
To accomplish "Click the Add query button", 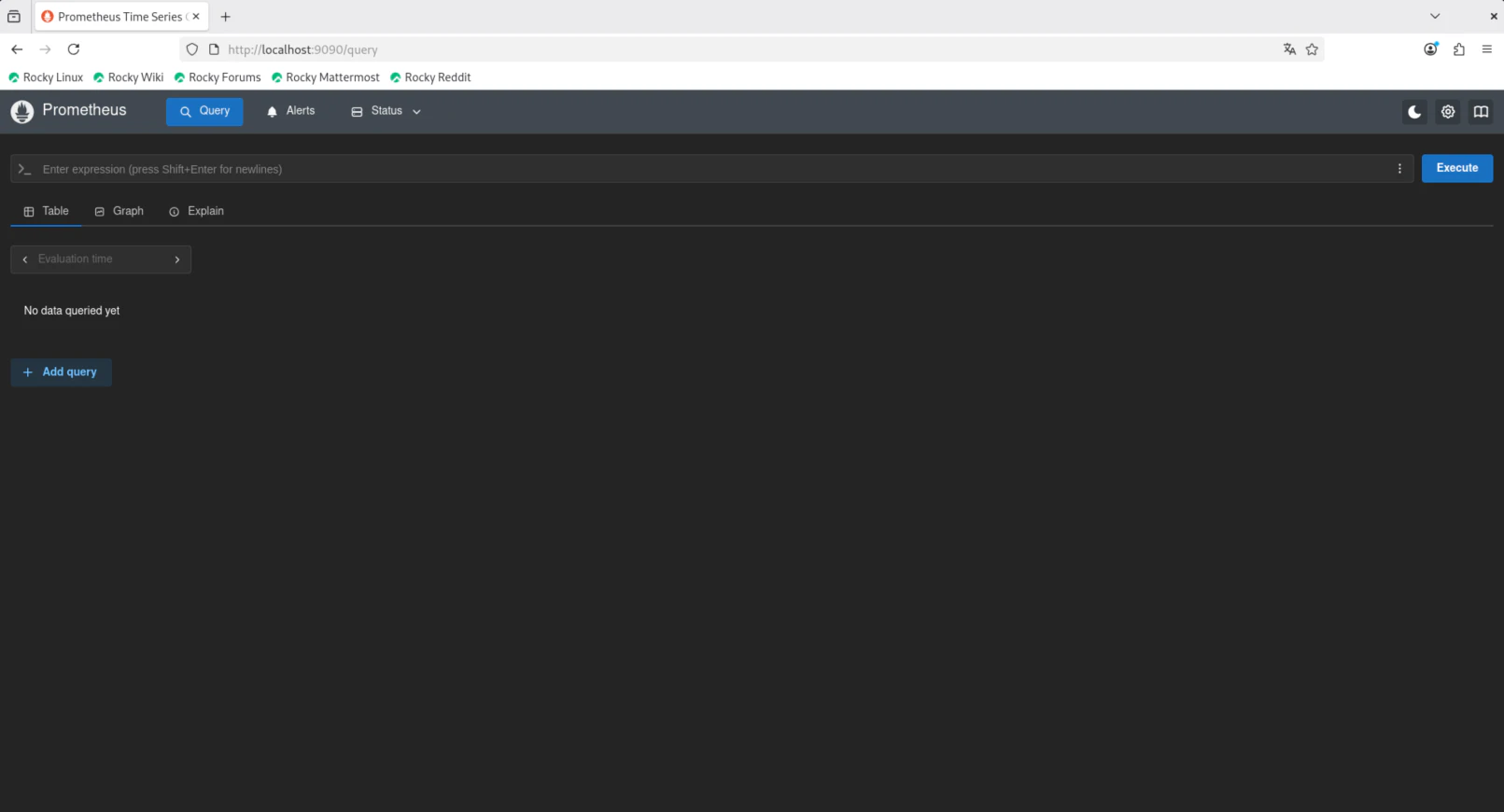I will (x=61, y=372).
